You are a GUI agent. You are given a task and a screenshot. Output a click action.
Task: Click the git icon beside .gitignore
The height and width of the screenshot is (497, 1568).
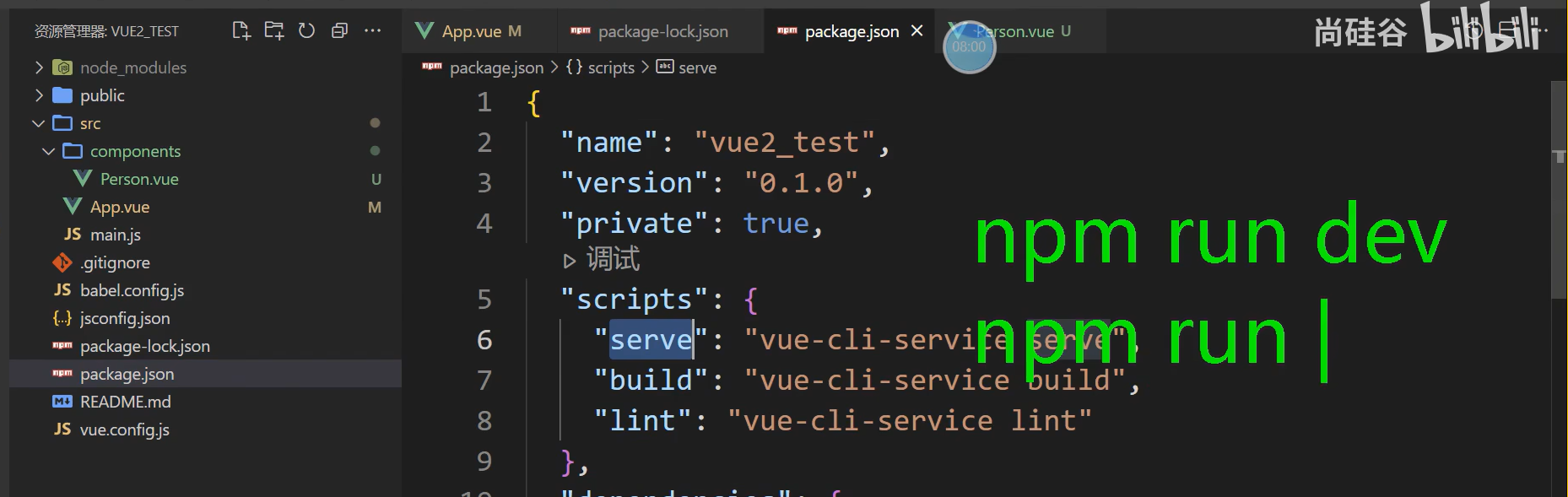(62, 262)
